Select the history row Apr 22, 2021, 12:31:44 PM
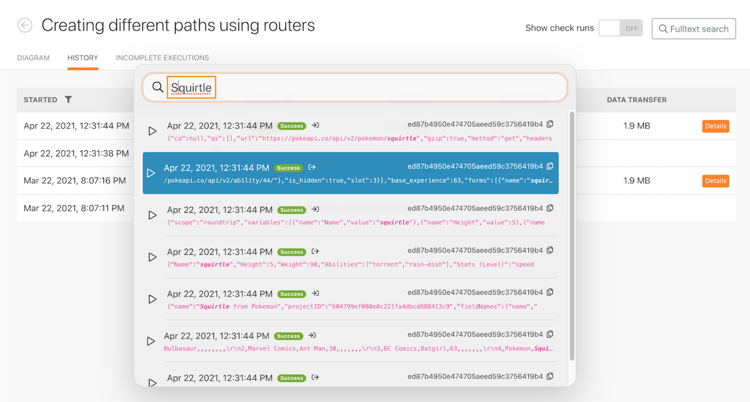Viewport: 750px width, 402px height. pyautogui.click(x=77, y=126)
